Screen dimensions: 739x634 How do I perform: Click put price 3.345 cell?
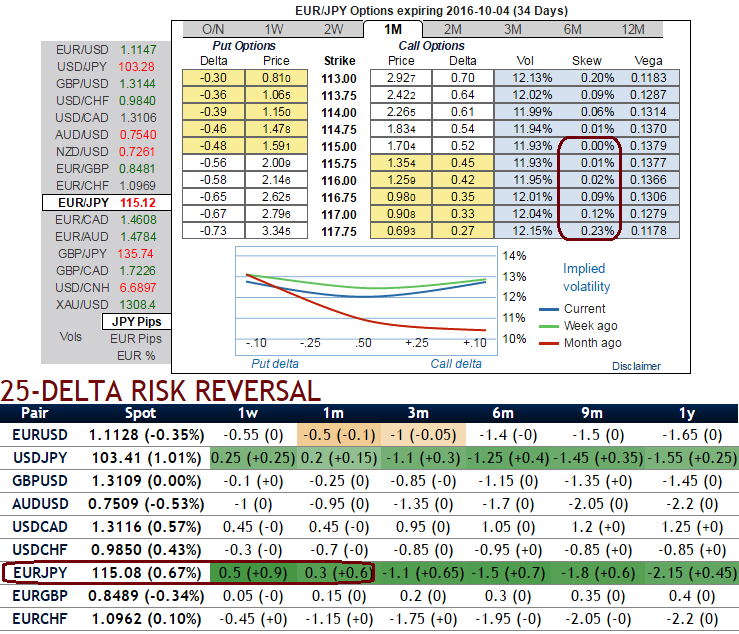click(x=276, y=231)
